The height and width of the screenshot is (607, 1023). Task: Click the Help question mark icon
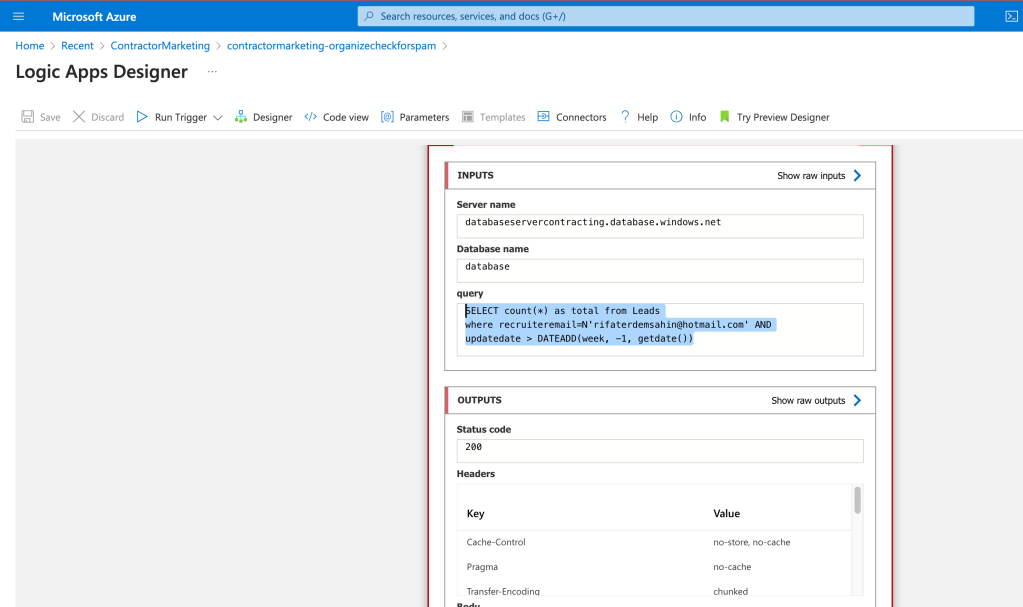pyautogui.click(x=625, y=117)
